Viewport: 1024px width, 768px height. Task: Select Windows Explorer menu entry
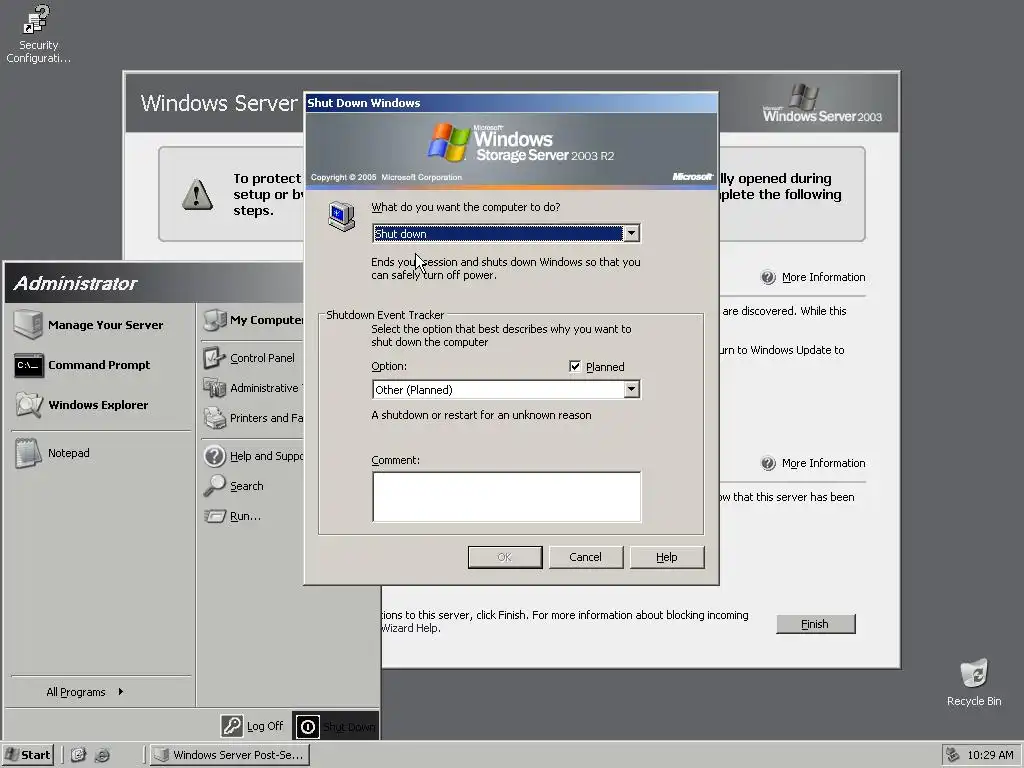(x=101, y=405)
